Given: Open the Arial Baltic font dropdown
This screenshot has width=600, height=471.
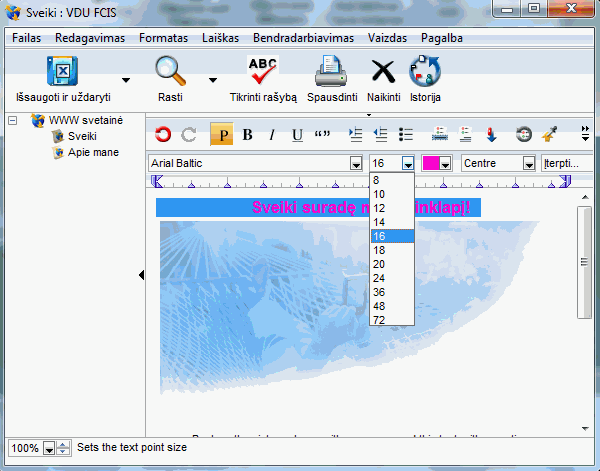Looking at the screenshot, I should click(356, 163).
